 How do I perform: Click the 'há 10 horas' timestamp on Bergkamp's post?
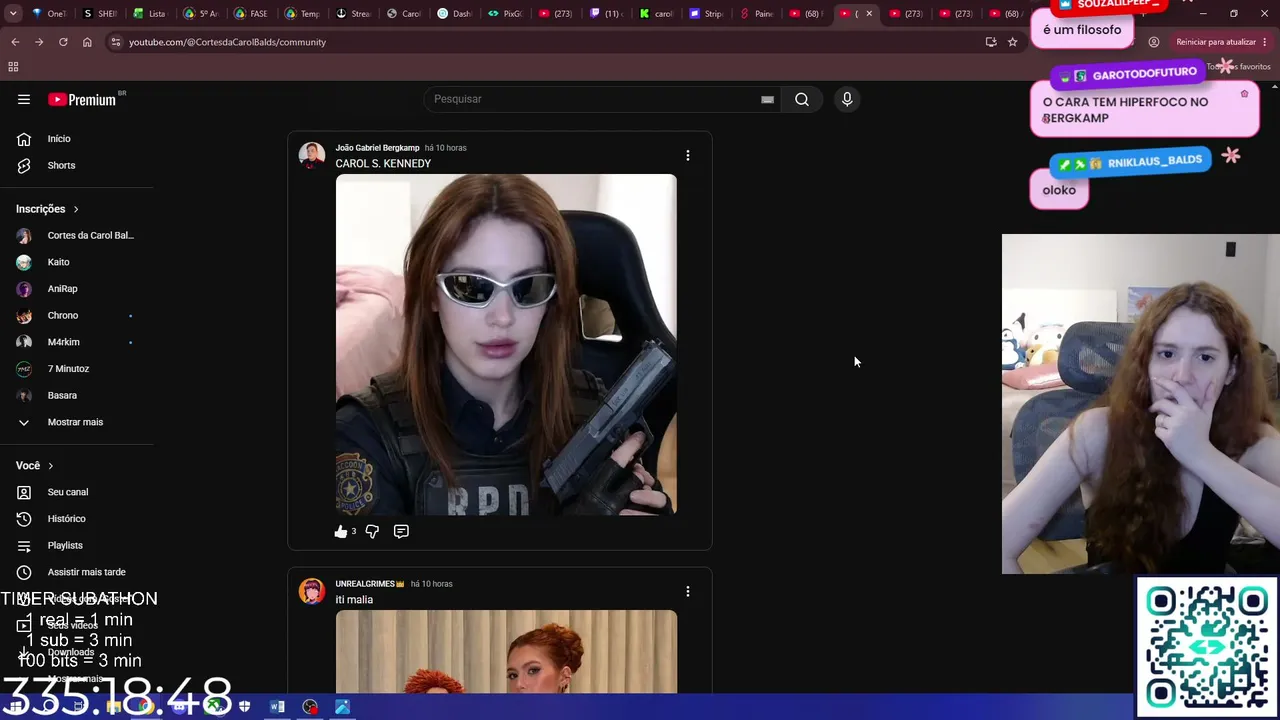coord(445,148)
